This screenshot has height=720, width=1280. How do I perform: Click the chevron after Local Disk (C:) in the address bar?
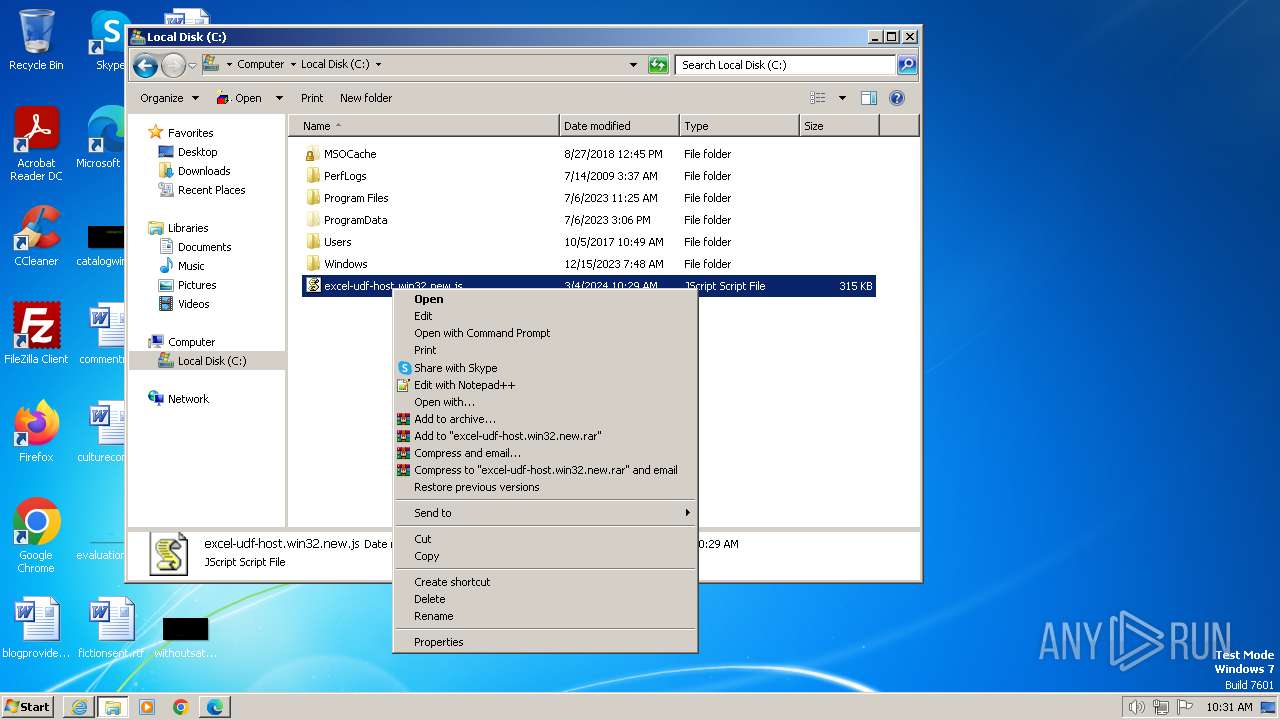pyautogui.click(x=378, y=65)
